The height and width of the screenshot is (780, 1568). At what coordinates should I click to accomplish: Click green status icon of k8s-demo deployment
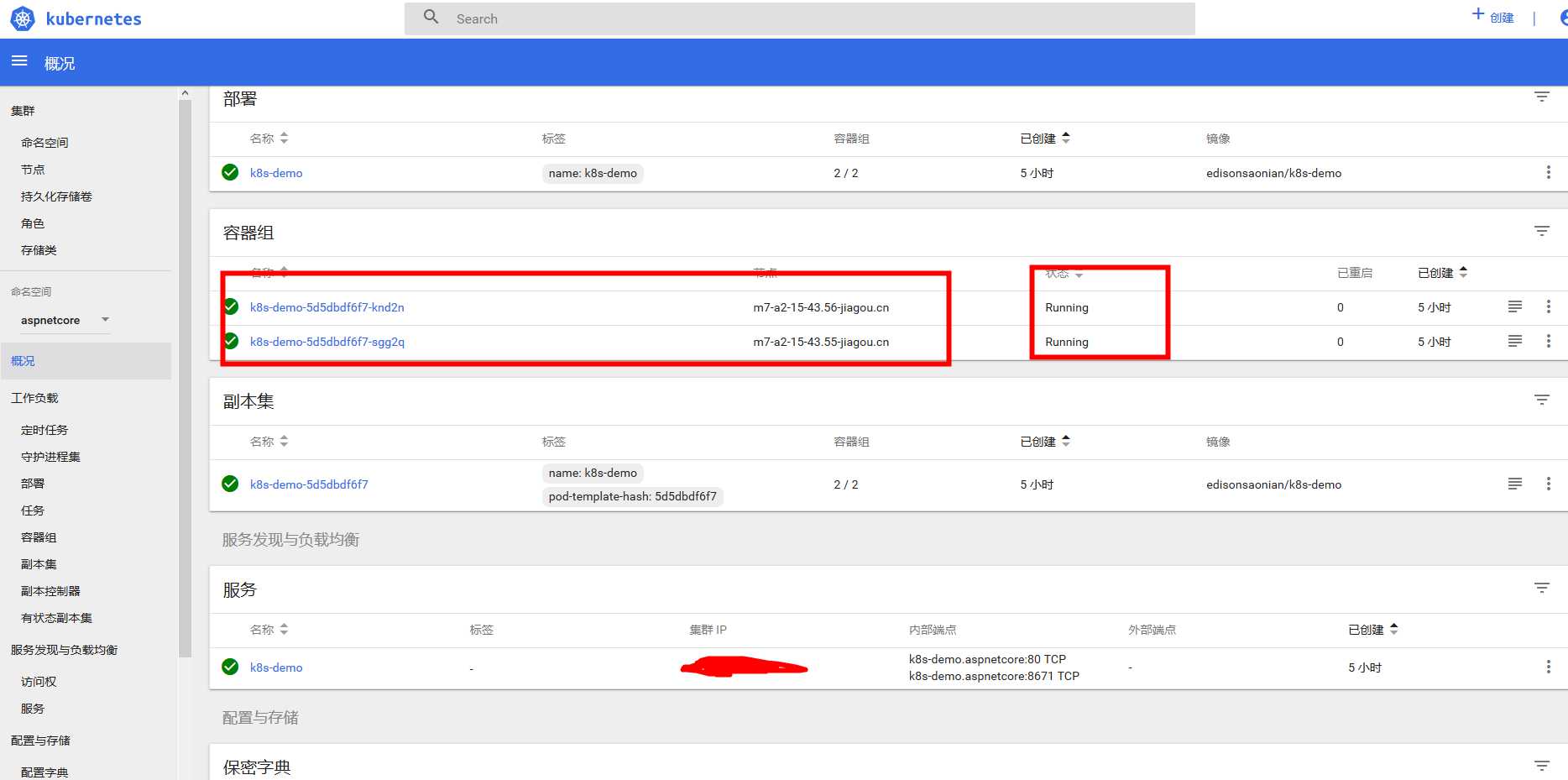coord(230,172)
